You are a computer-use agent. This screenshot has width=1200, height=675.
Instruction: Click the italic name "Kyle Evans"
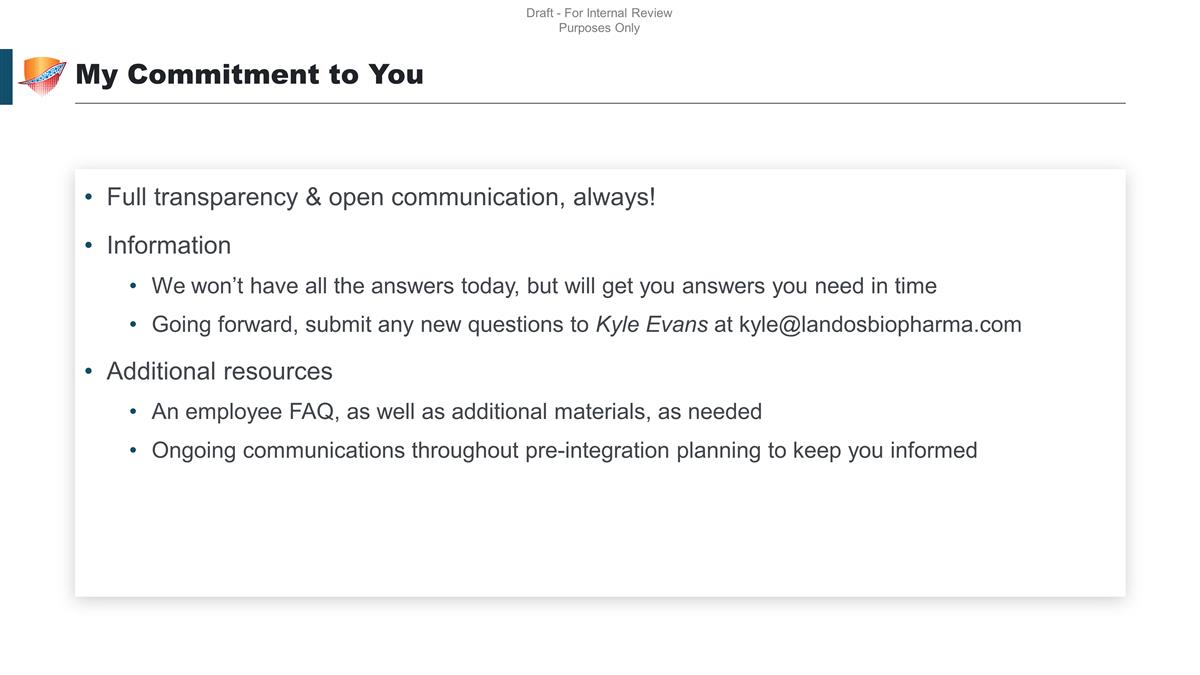[651, 324]
